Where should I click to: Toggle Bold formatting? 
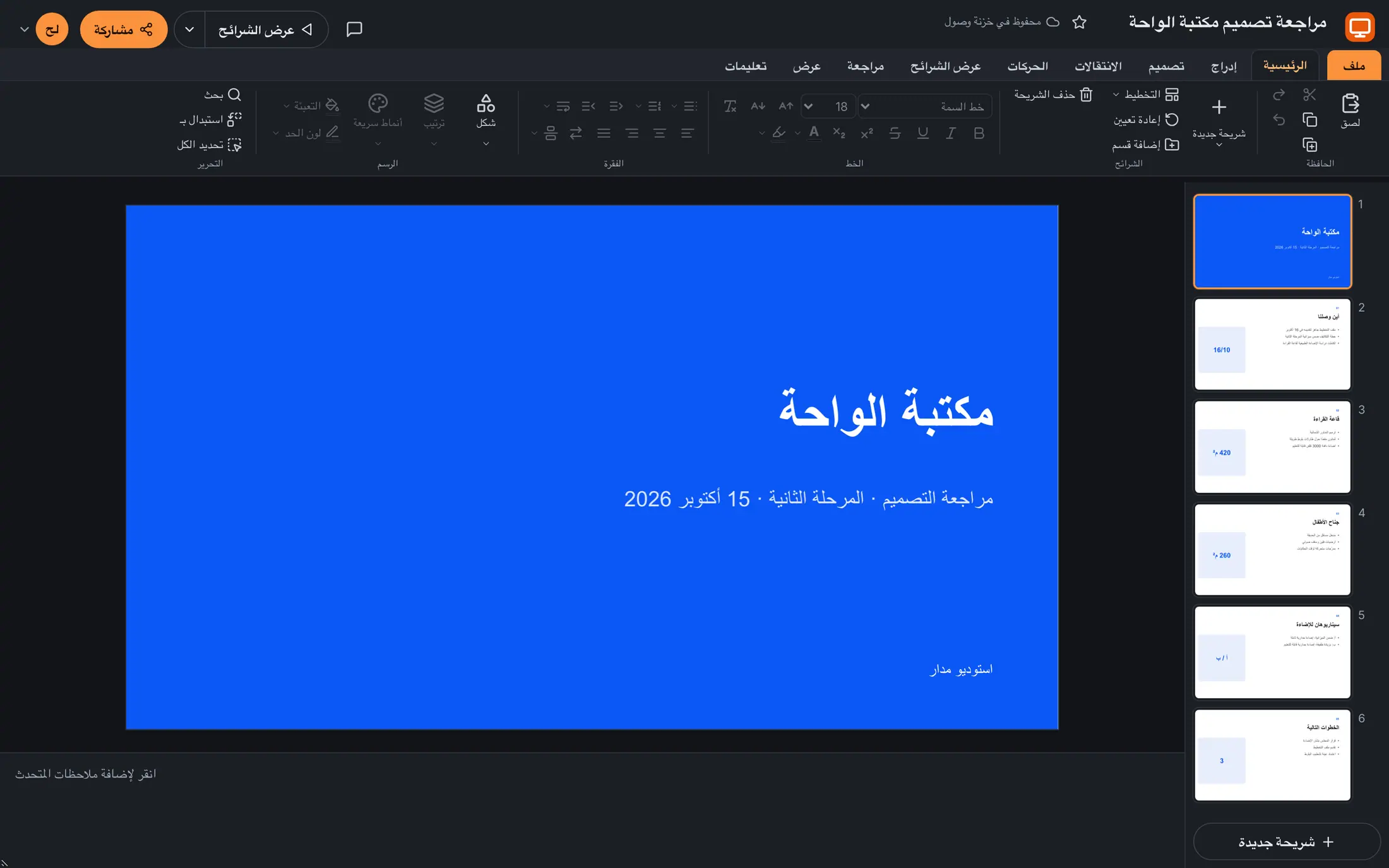[x=979, y=133]
